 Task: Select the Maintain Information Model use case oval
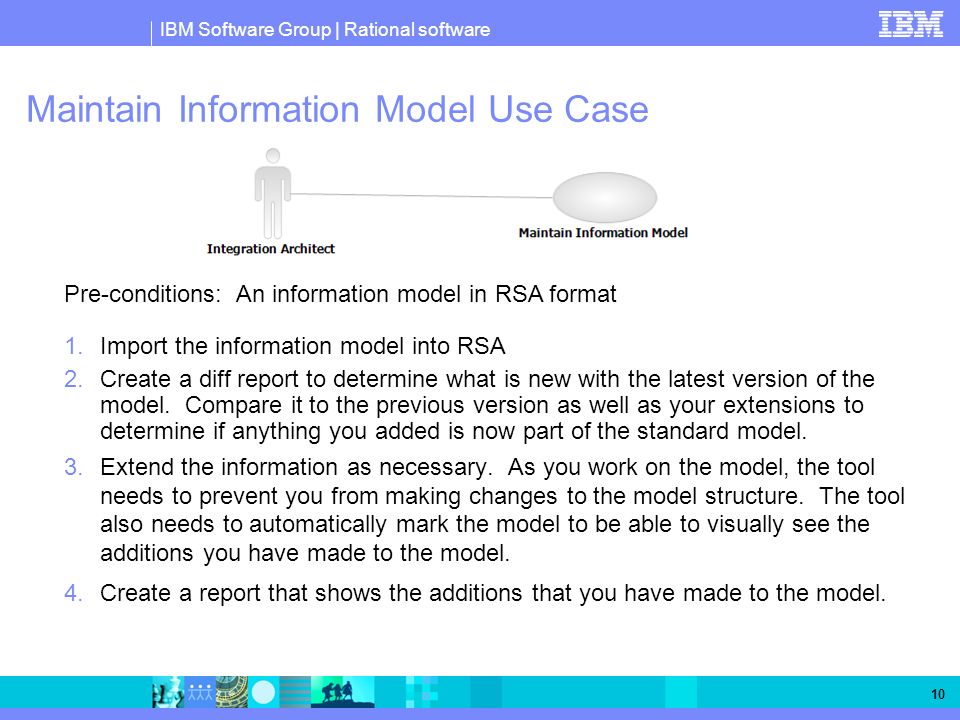pyautogui.click(x=605, y=197)
